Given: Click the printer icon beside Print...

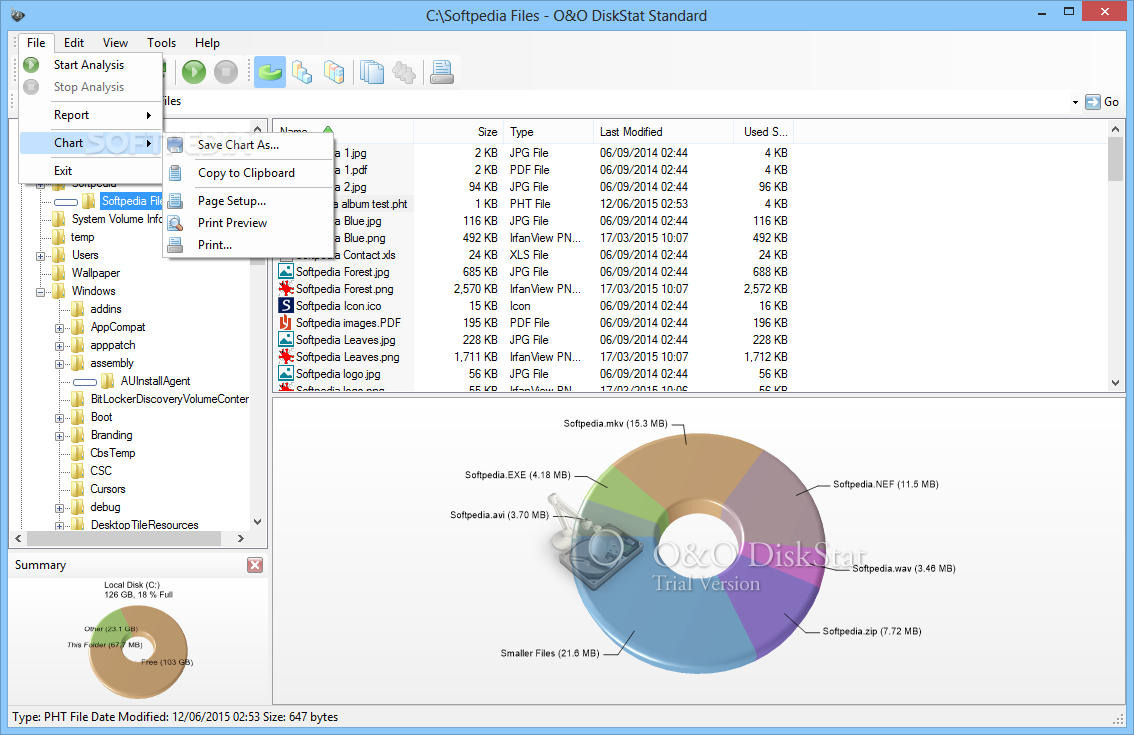Looking at the screenshot, I should tap(175, 245).
